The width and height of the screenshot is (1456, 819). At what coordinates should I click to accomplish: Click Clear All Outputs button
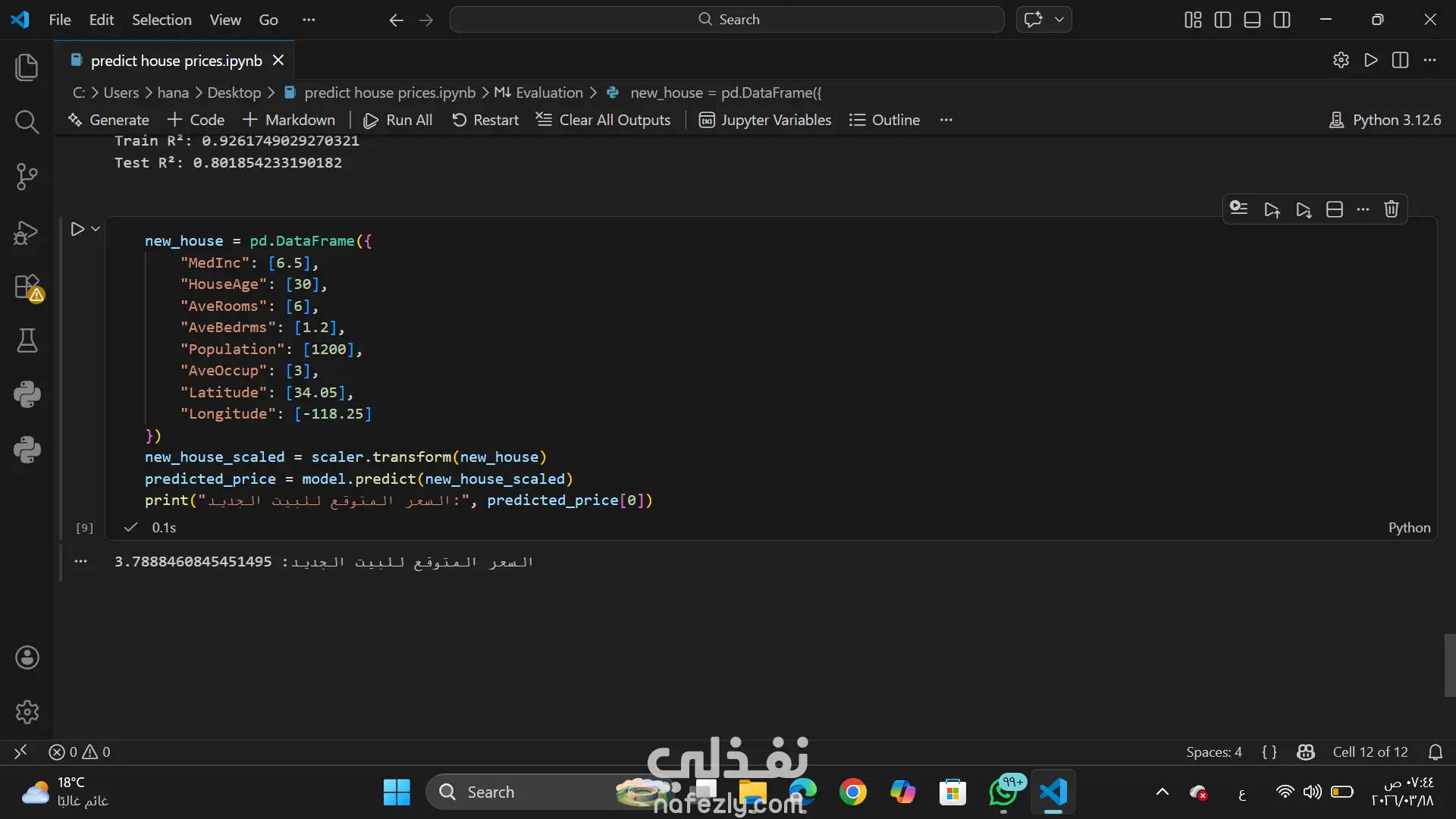coord(604,120)
